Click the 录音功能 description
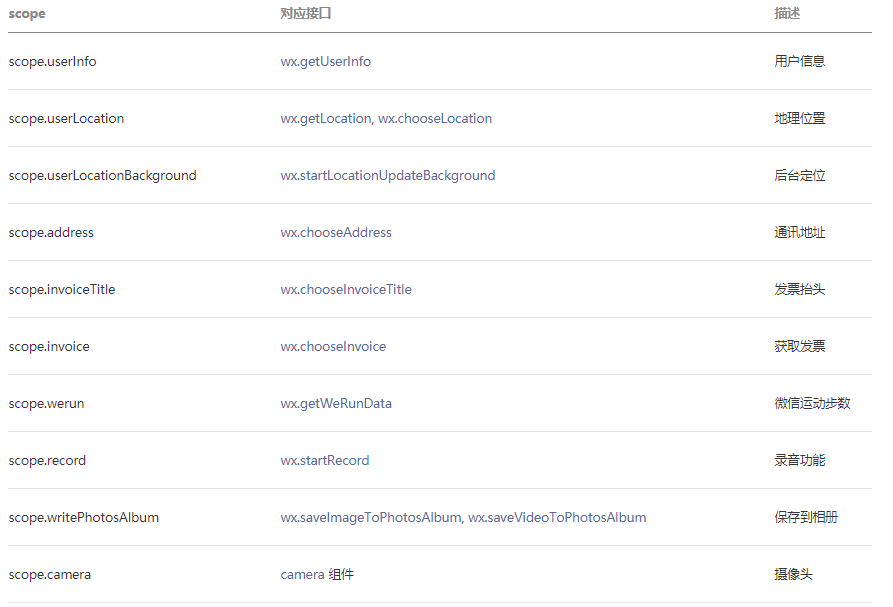 click(800, 460)
